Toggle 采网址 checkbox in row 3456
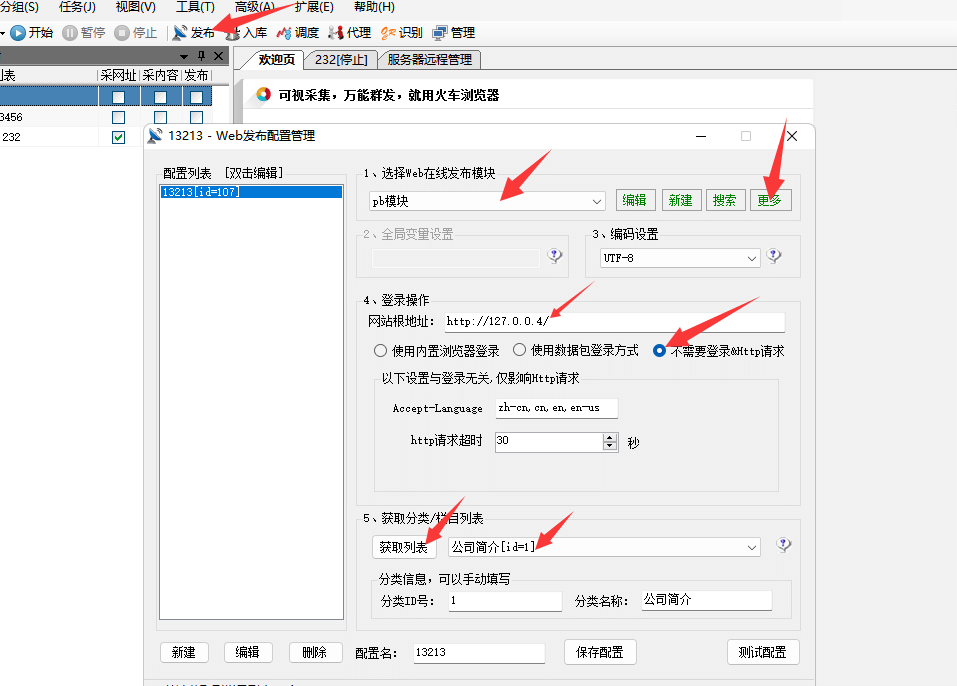Viewport: 957px width, 686px height. [118, 117]
